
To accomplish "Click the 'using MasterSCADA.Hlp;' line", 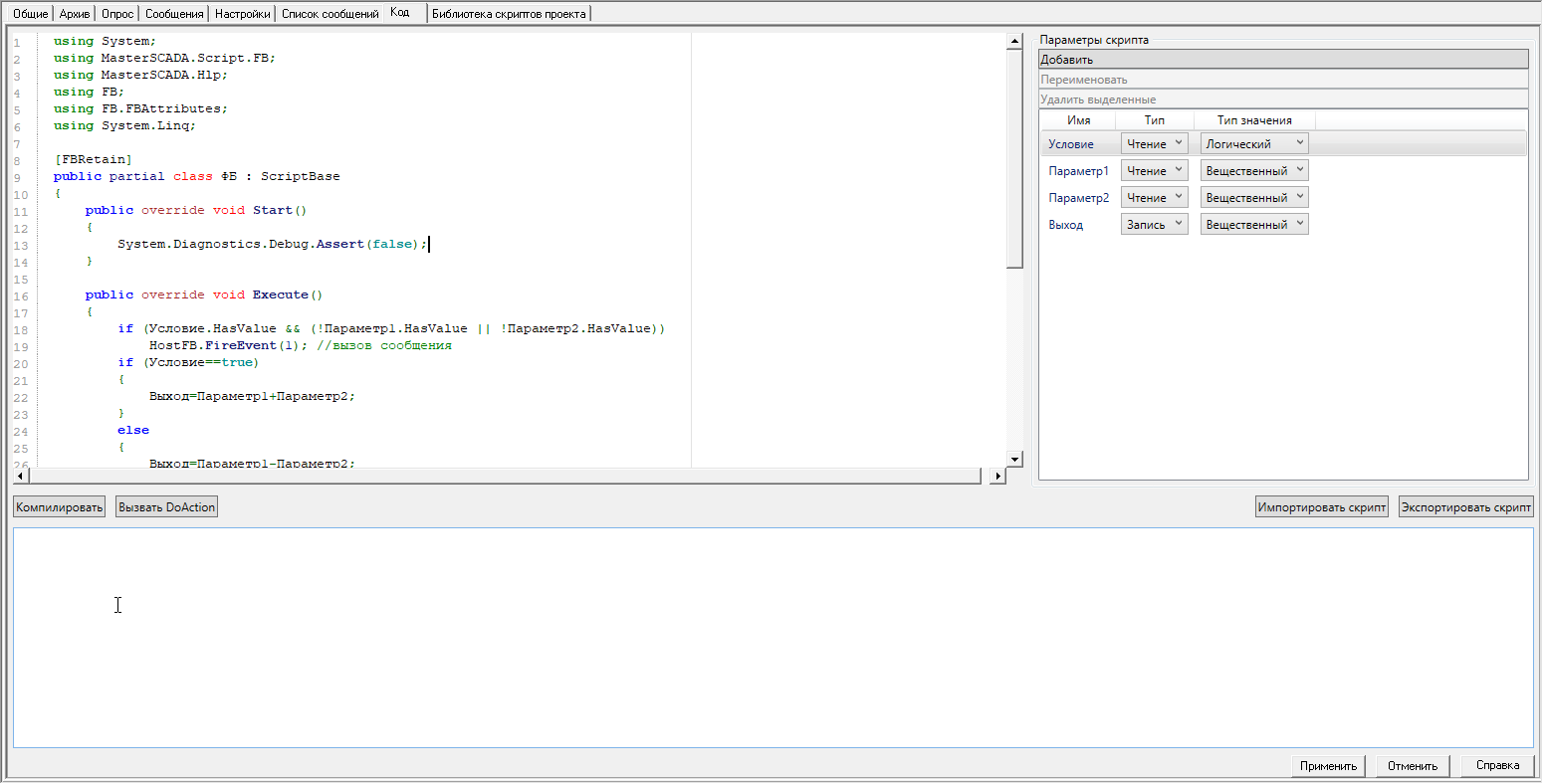I will [x=140, y=75].
